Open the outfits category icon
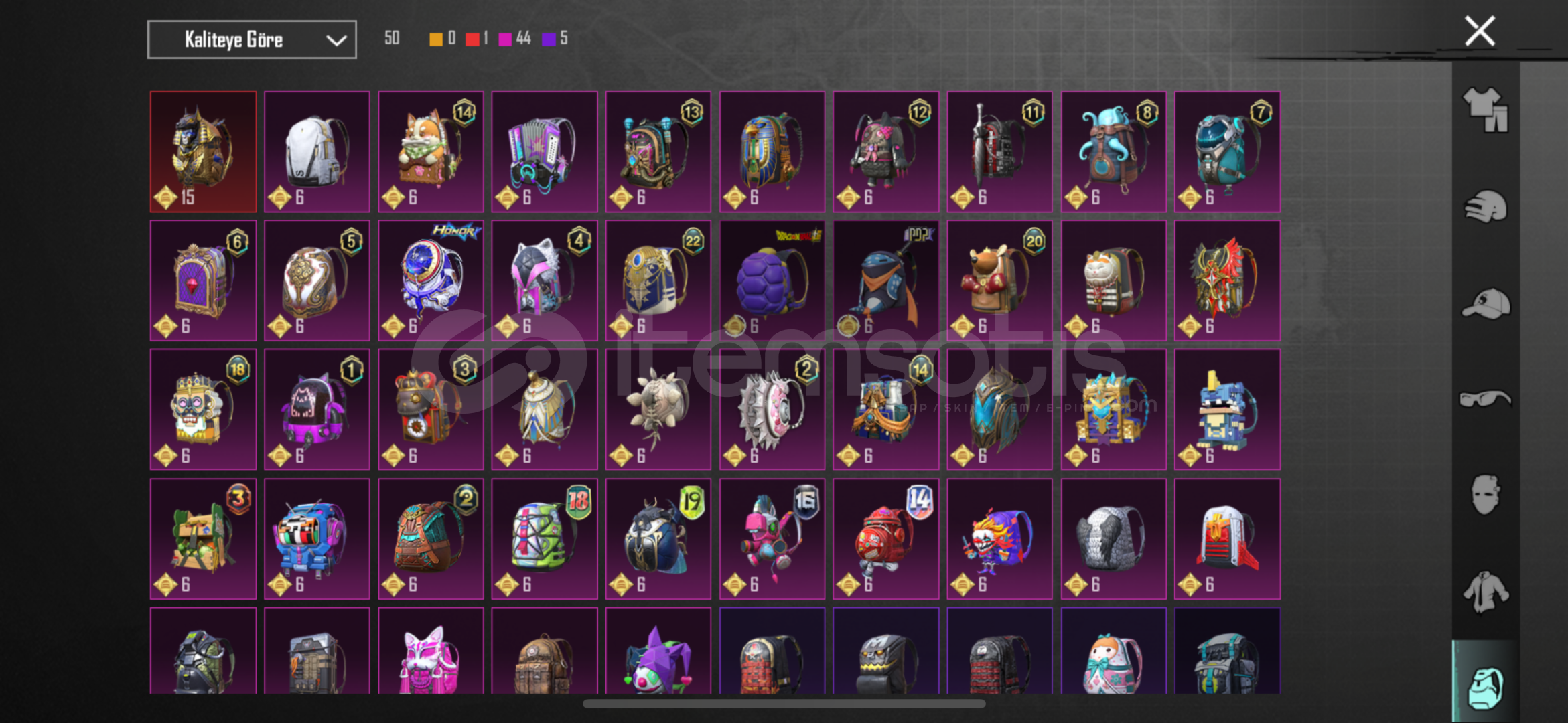This screenshot has height=723, width=1568. click(1485, 110)
